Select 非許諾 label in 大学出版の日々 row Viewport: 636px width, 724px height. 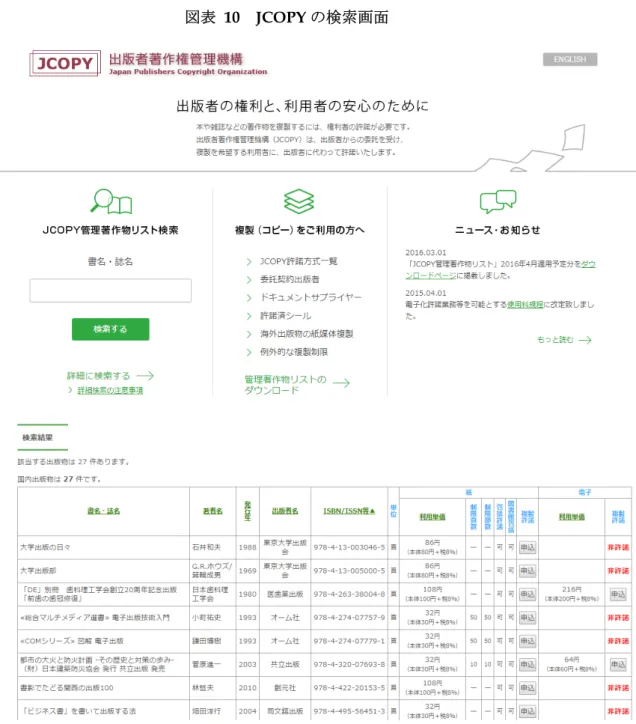point(618,548)
